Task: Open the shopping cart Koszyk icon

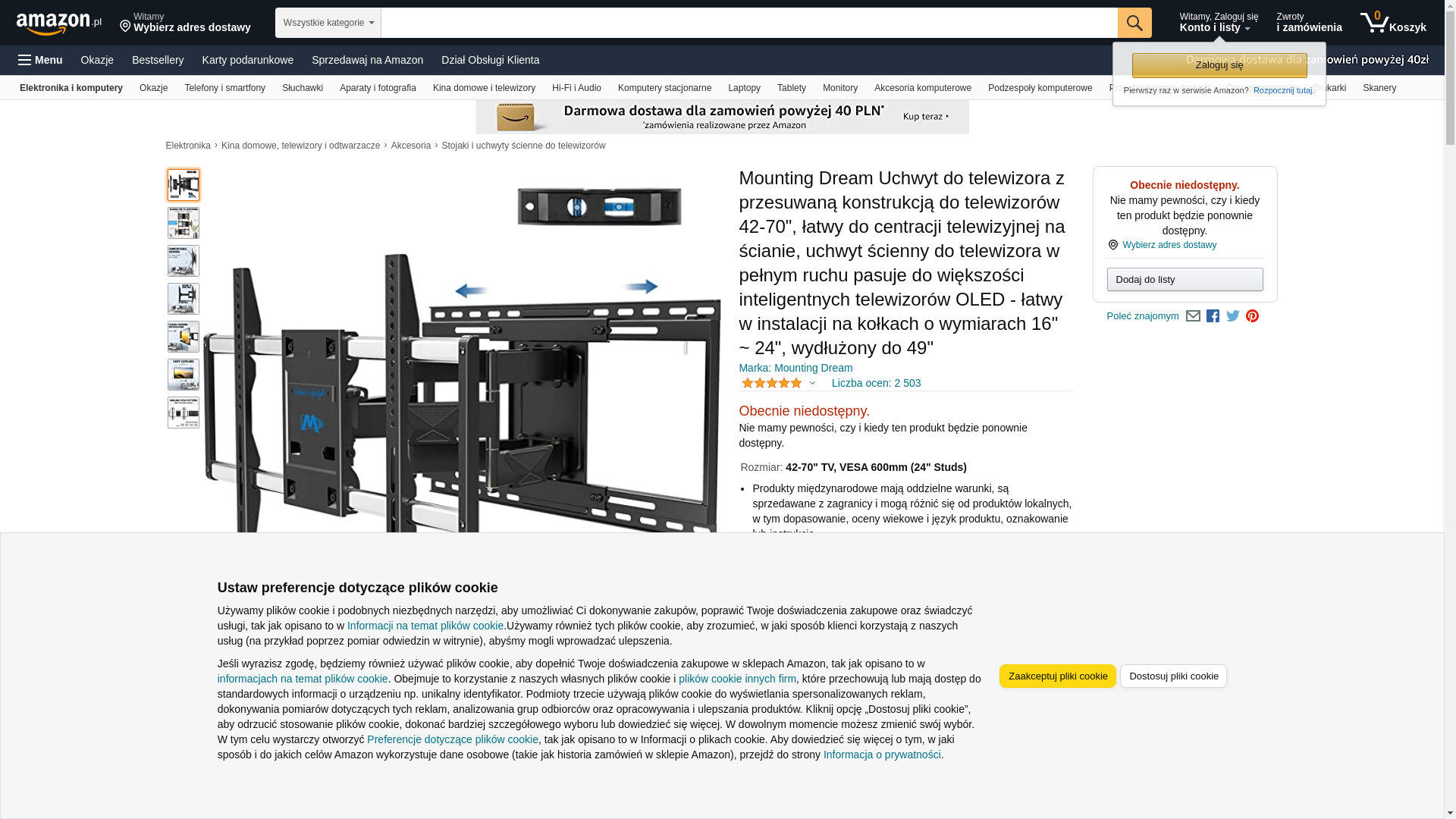Action: point(1392,23)
